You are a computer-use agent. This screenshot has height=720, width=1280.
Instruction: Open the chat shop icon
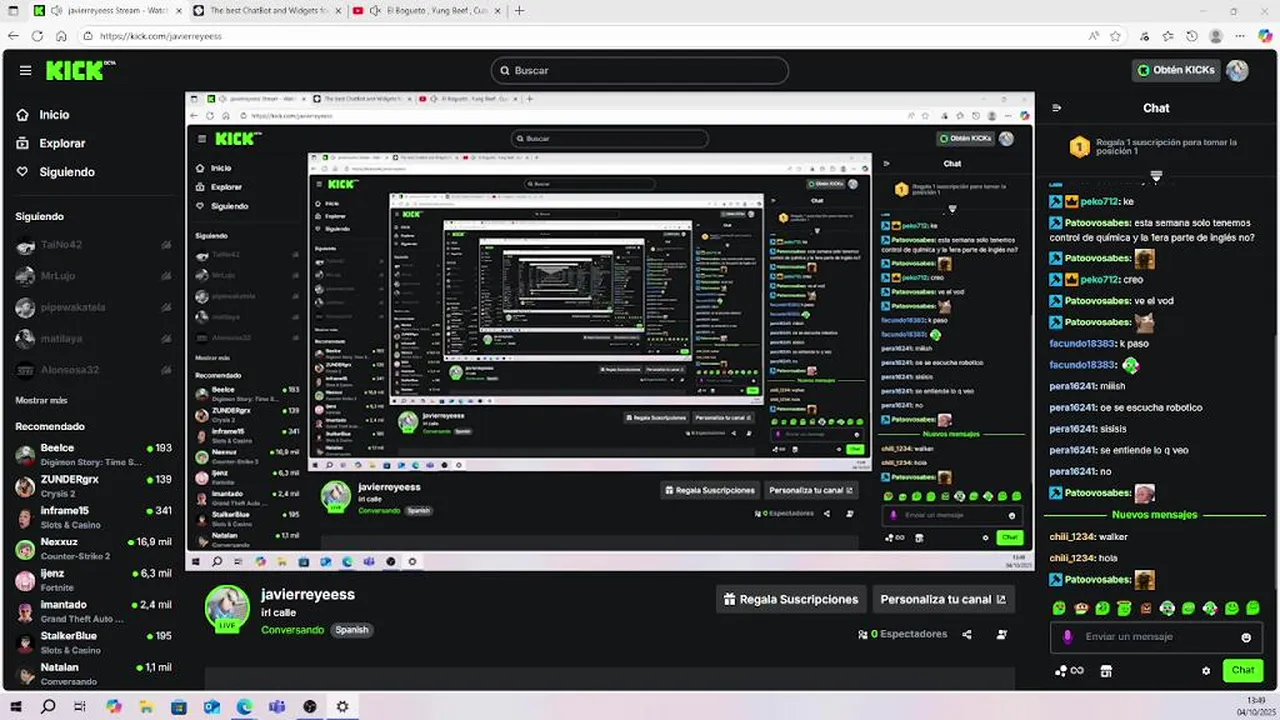1106,671
